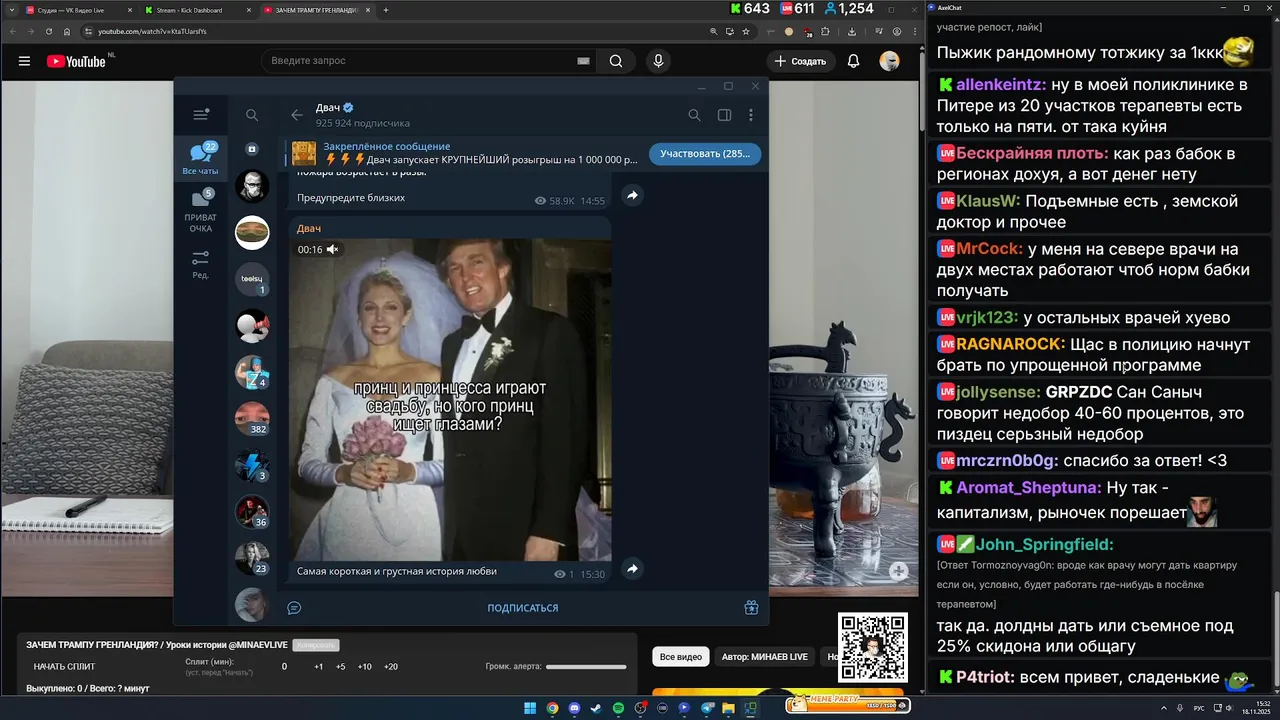Select the Автор: МИНАЕВ LIVE chip
The width and height of the screenshot is (1280, 720).
tap(765, 657)
